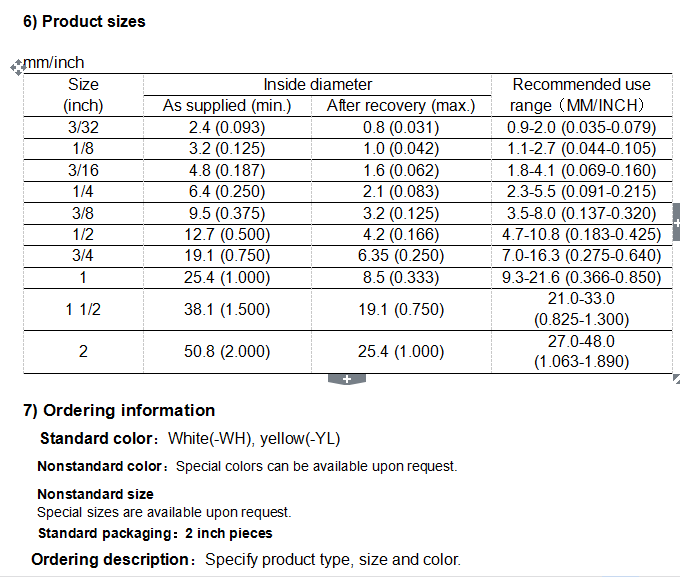
Task: Click the 'Inside diameter' header cell
Action: [x=317, y=85]
